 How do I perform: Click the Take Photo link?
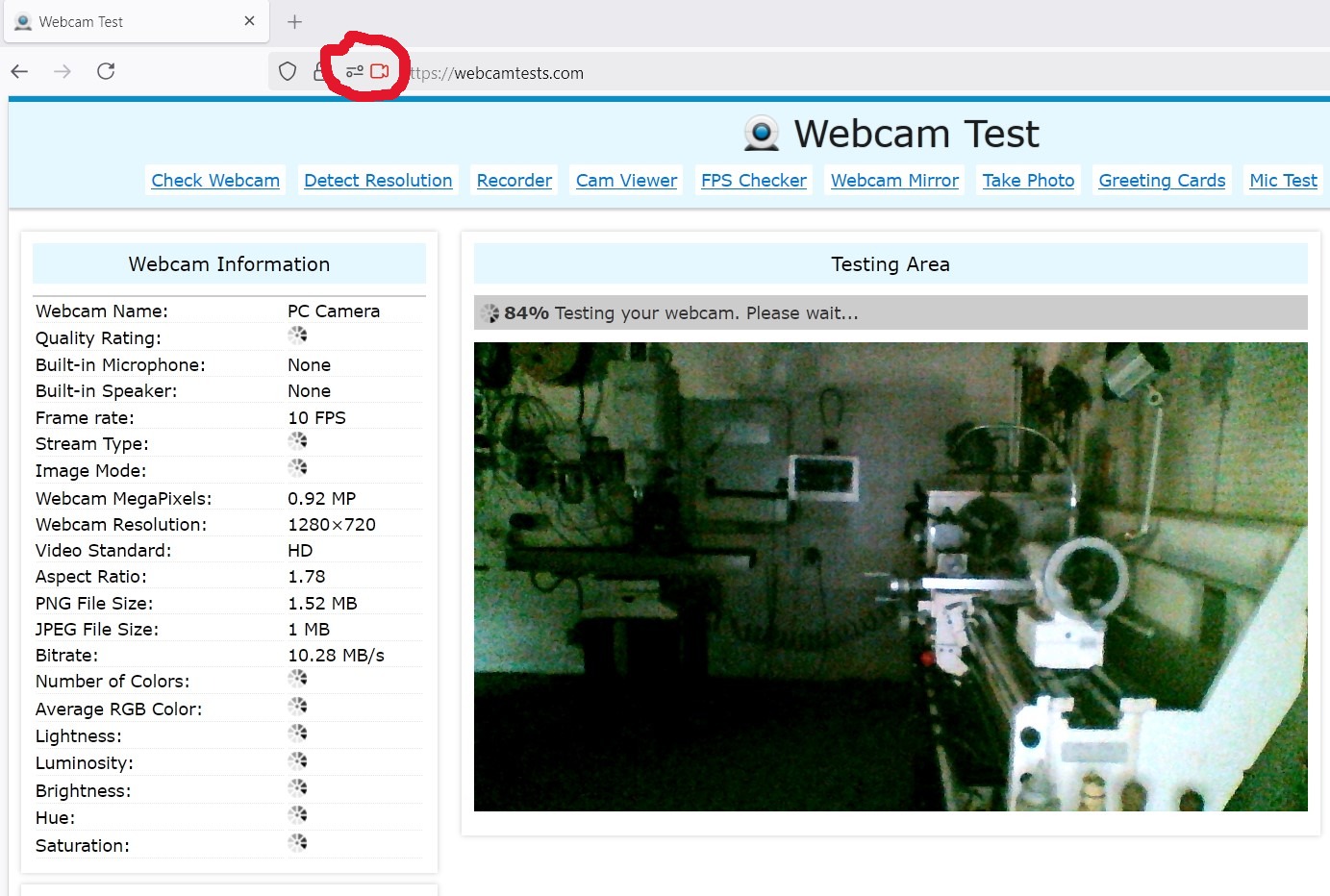1028,181
